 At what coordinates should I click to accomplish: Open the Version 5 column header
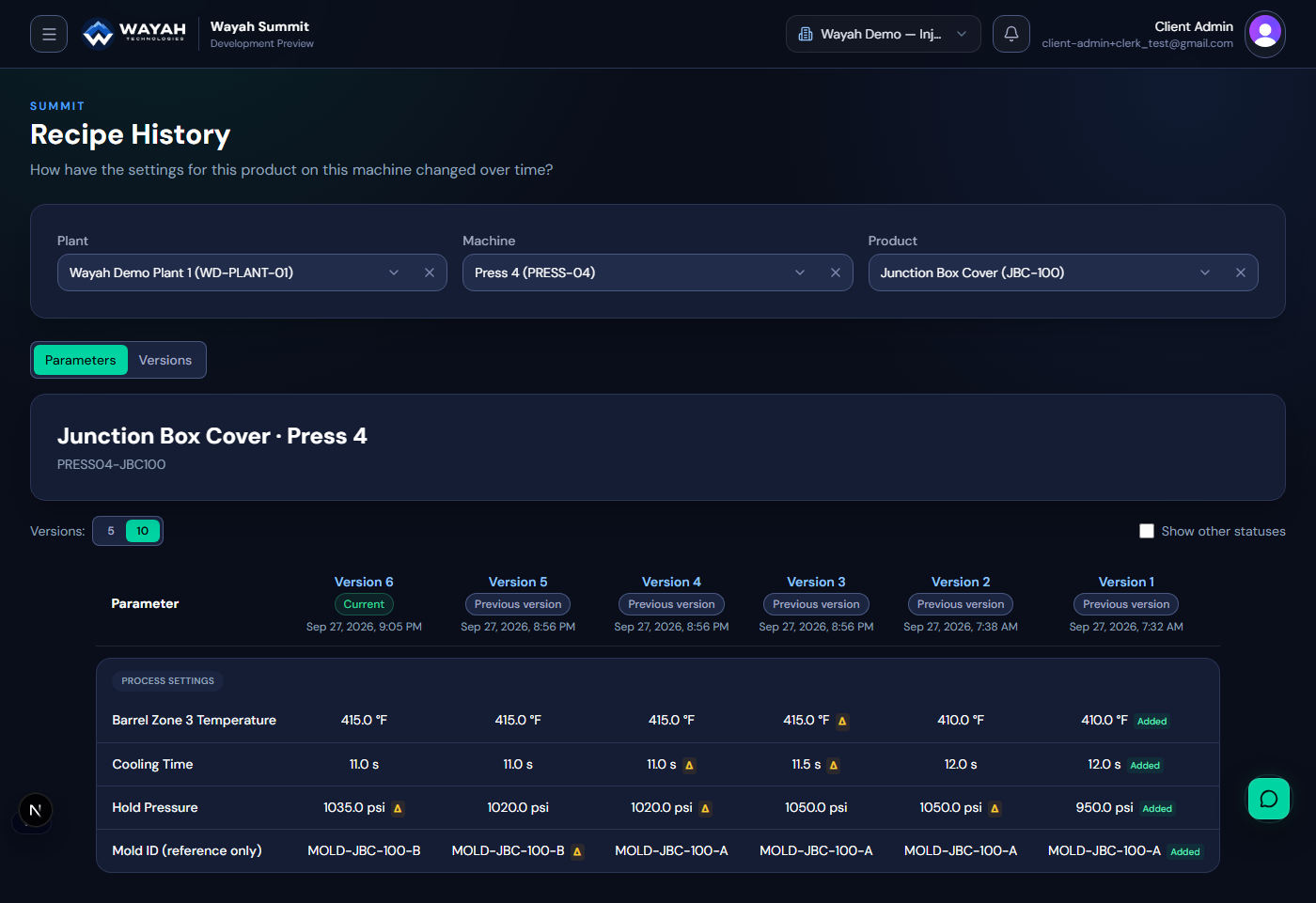(518, 582)
